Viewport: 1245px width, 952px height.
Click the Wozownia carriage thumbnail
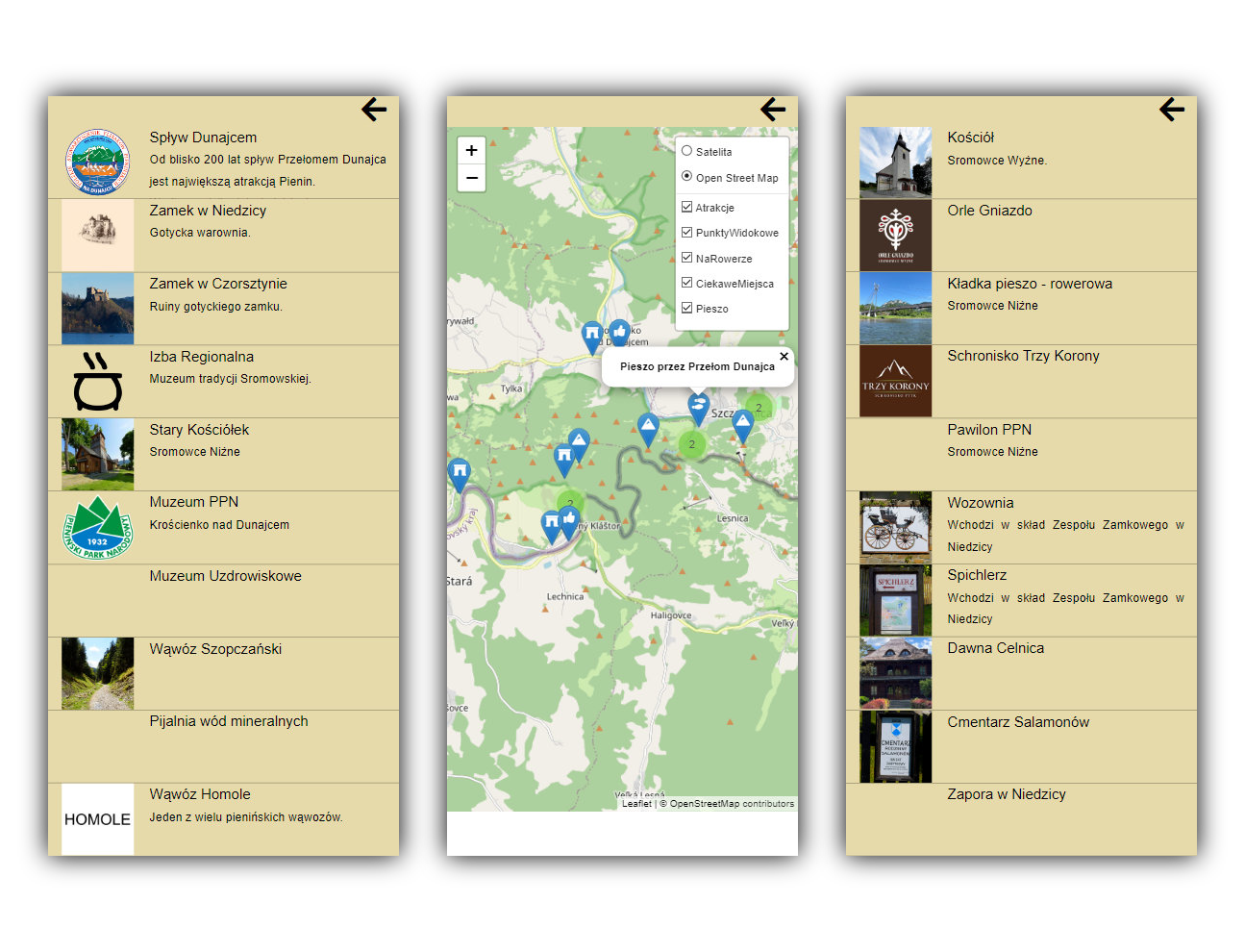coord(896,528)
